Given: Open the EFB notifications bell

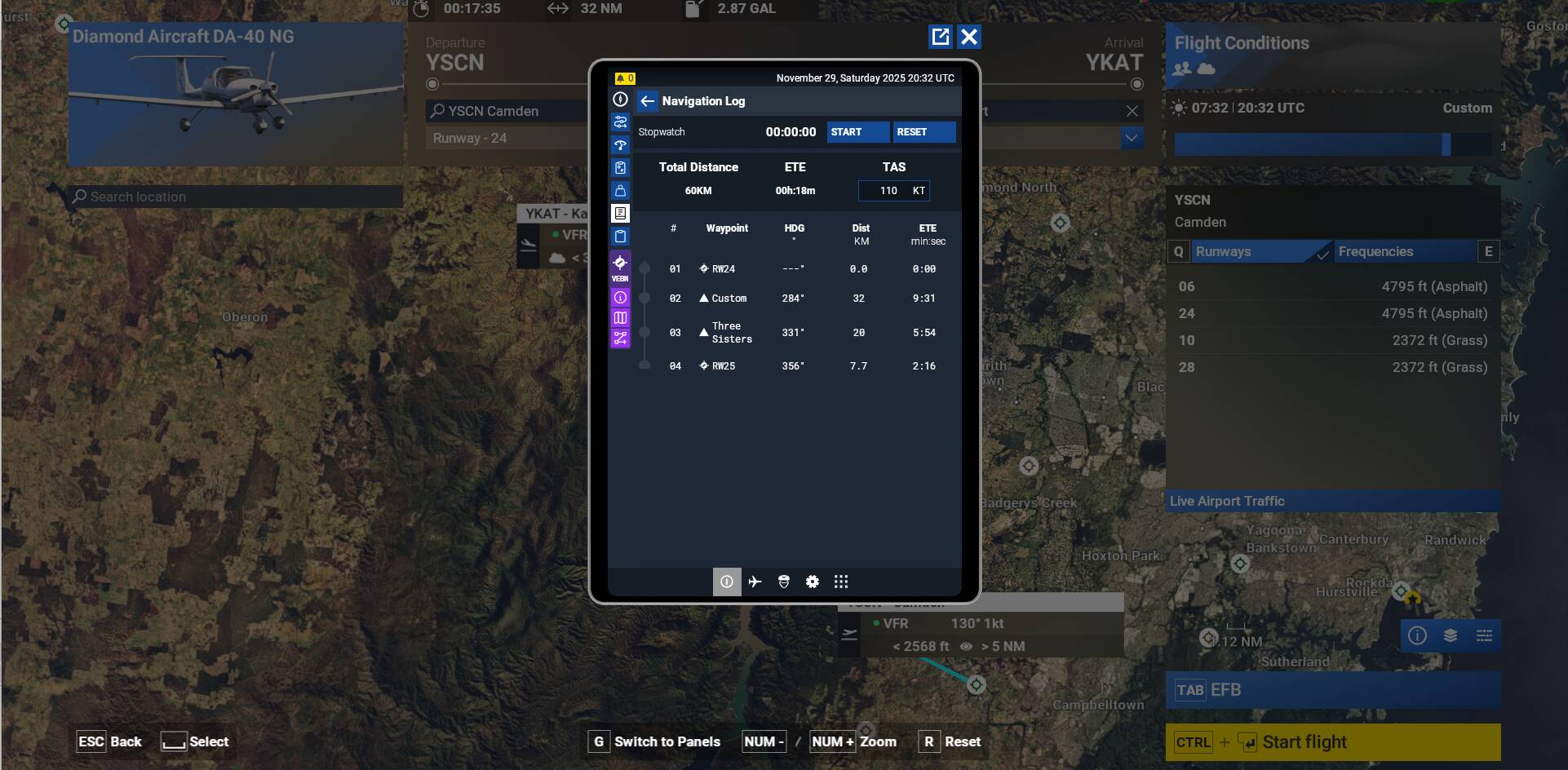Looking at the screenshot, I should [624, 78].
